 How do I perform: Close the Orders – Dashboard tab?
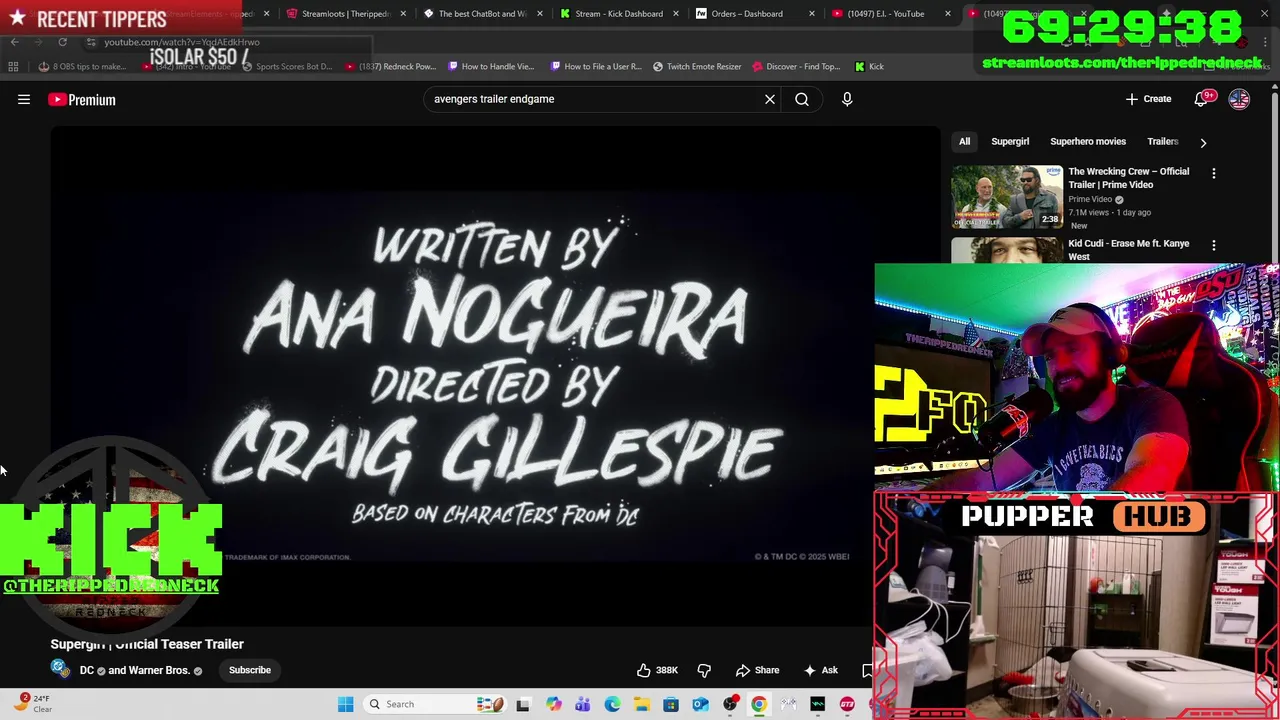click(811, 14)
